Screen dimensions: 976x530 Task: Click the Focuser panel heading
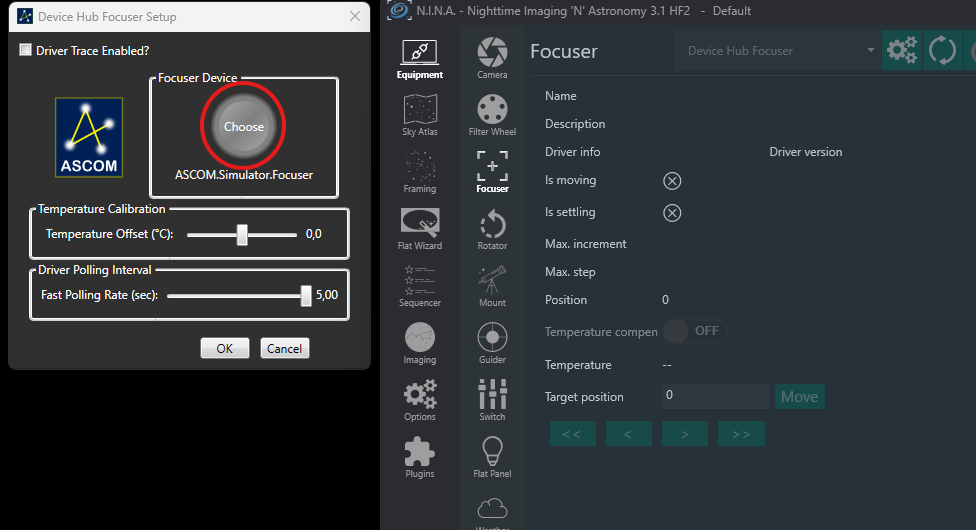(x=564, y=51)
